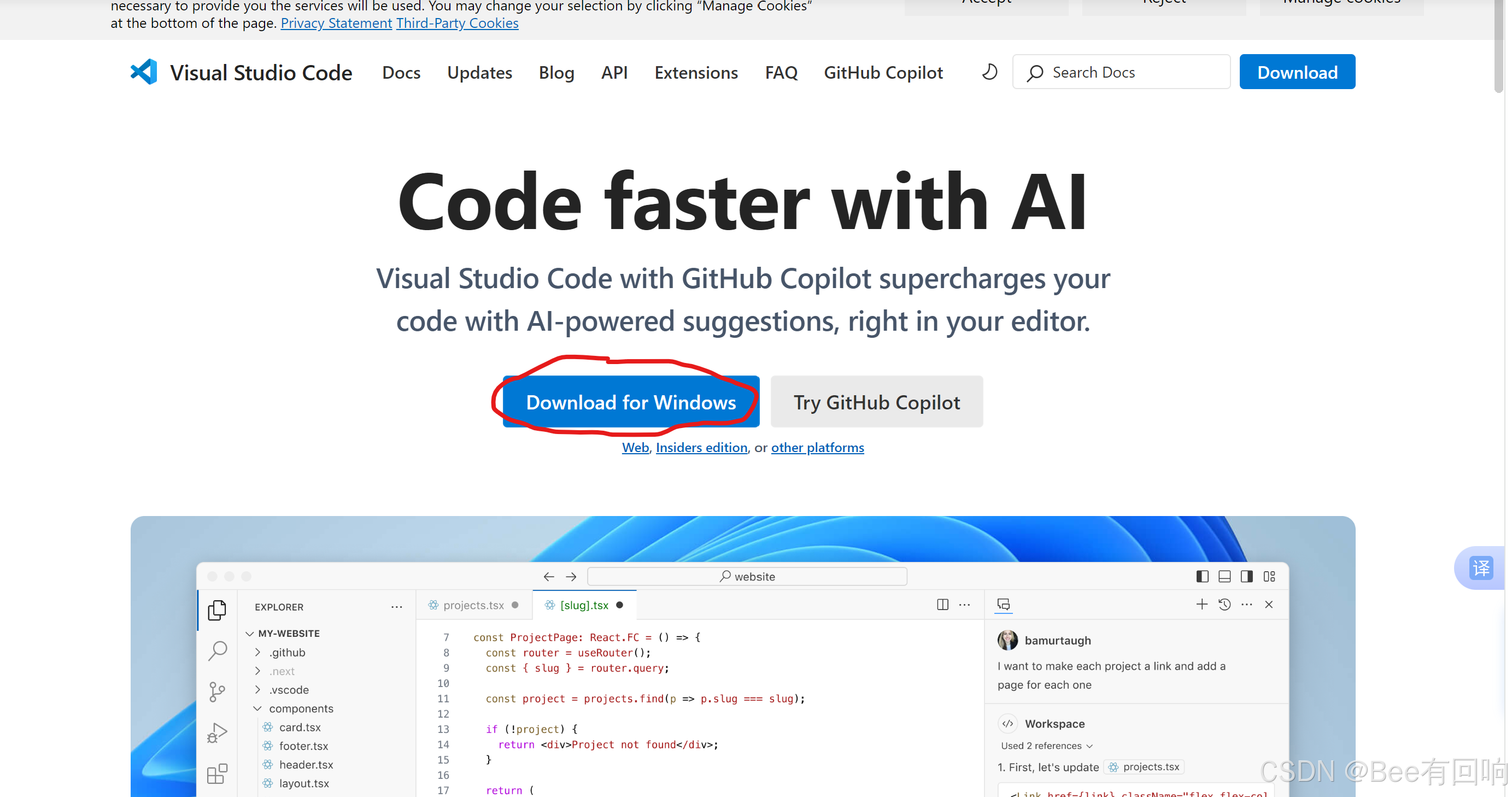Open the Source Control branch icon
Image resolution: width=1512 pixels, height=797 pixels.
point(217,691)
